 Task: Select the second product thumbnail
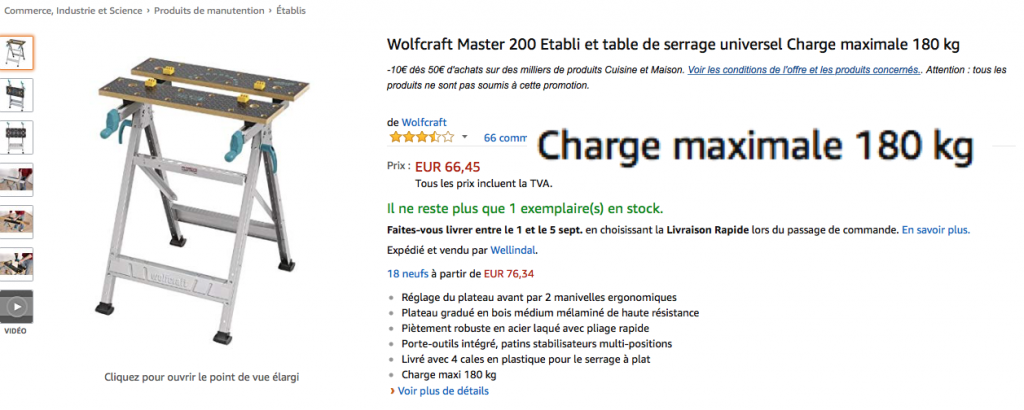click(16, 95)
